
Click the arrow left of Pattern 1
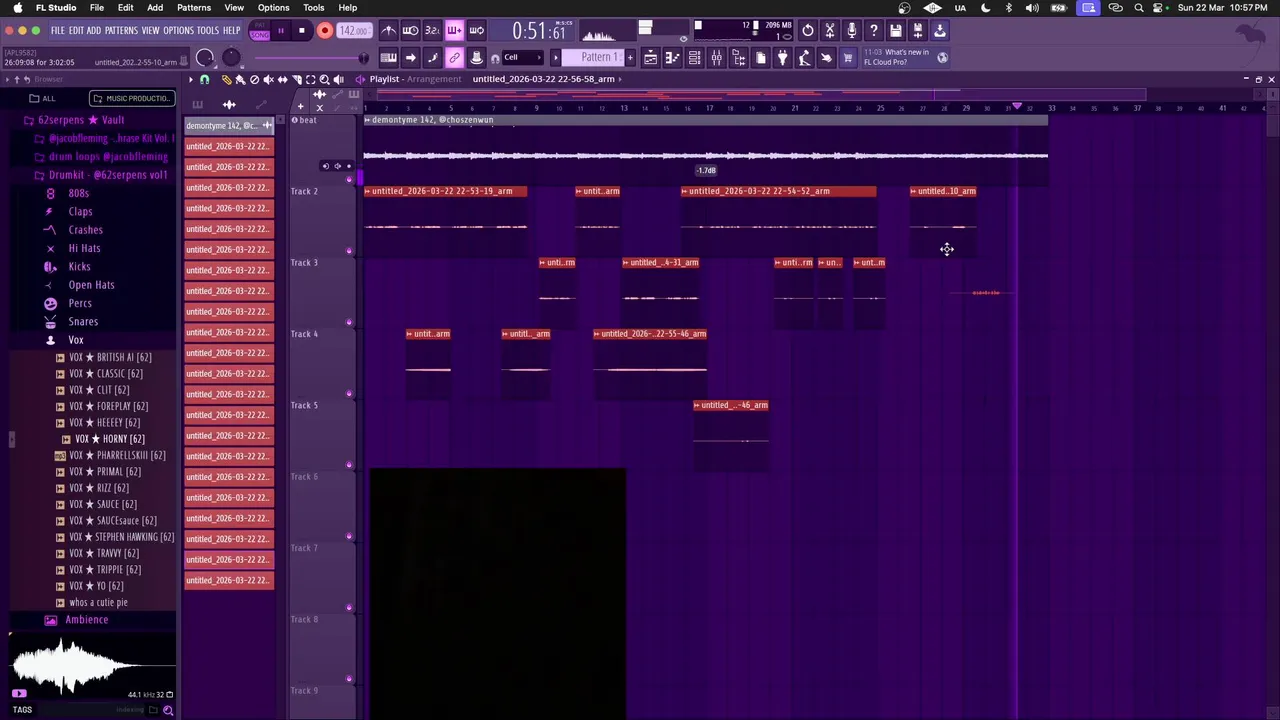pyautogui.click(x=555, y=57)
